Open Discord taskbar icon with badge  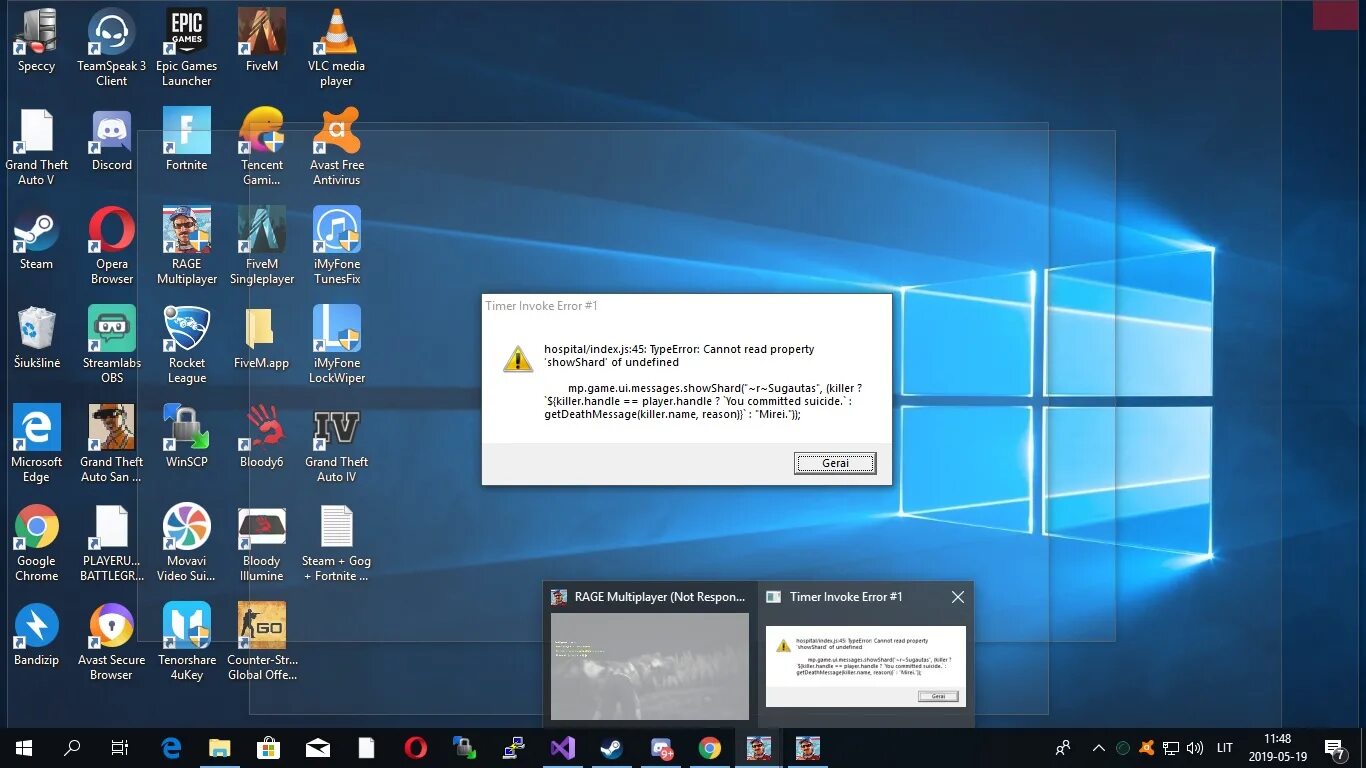point(661,748)
